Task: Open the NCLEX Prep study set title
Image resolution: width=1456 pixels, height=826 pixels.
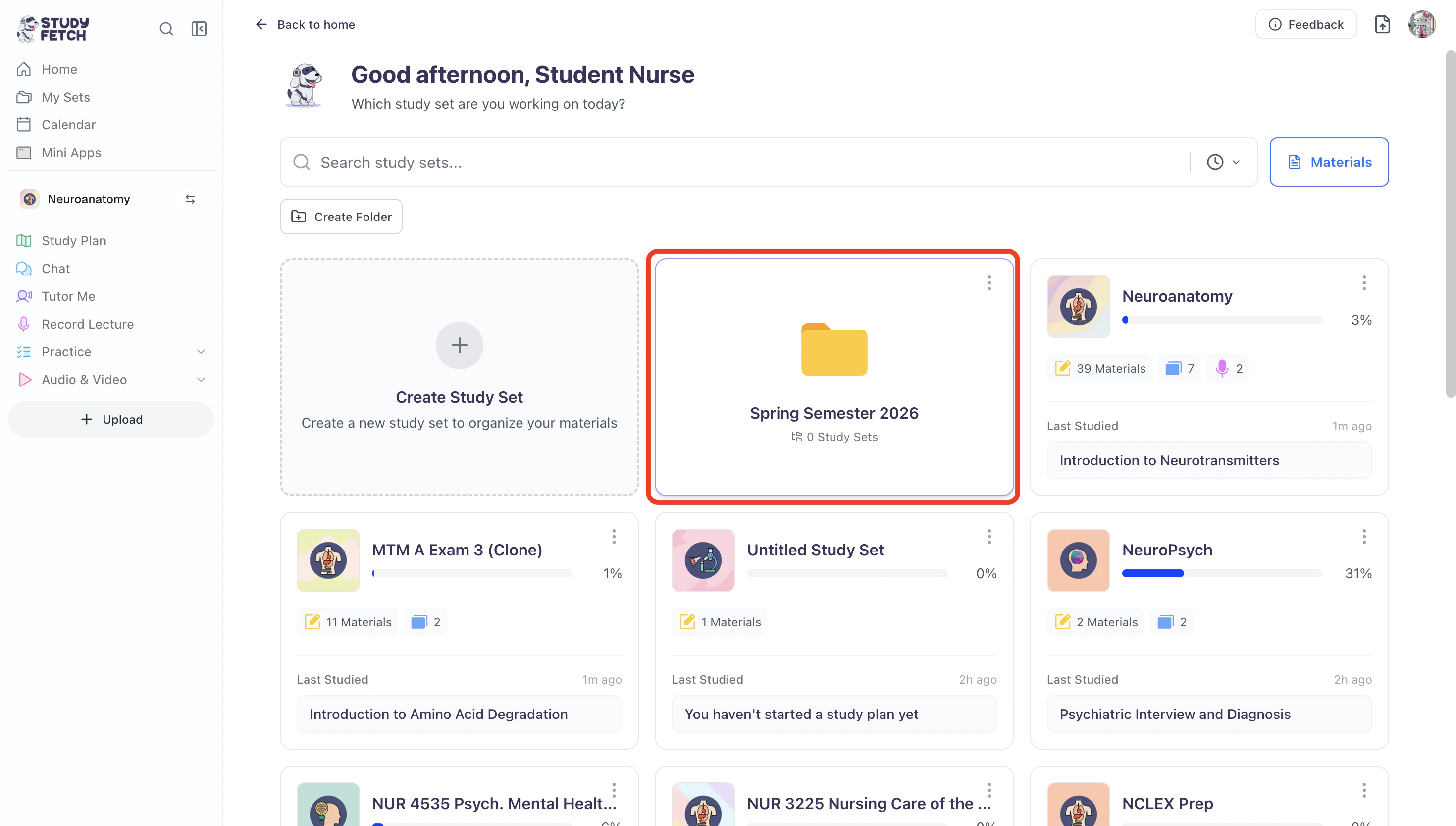Action: pyautogui.click(x=1167, y=804)
